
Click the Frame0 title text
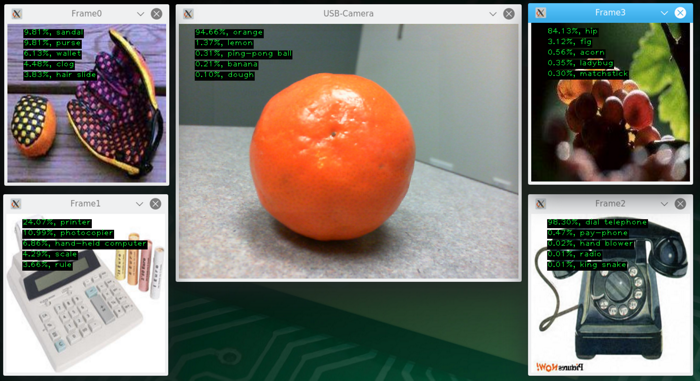87,14
